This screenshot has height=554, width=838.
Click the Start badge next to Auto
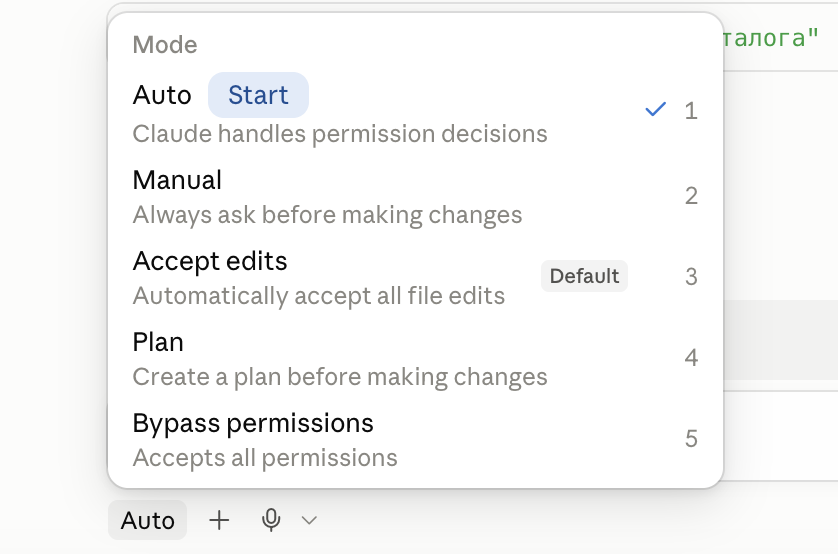click(x=258, y=95)
